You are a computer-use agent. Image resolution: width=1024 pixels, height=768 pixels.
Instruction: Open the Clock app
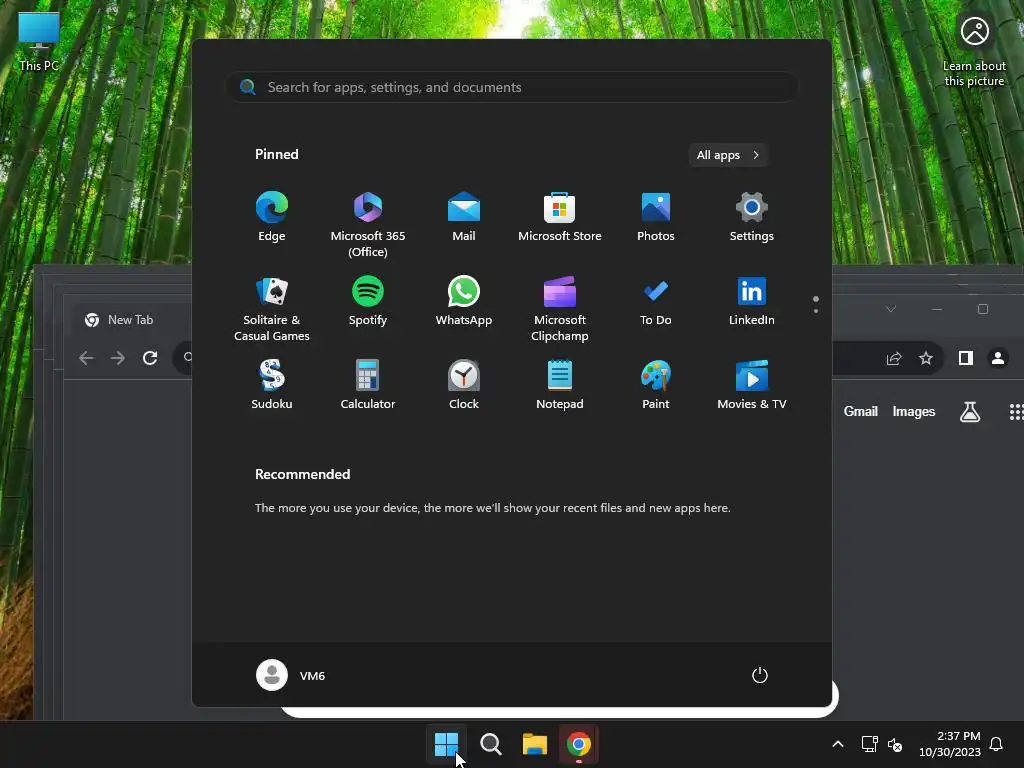tap(464, 385)
